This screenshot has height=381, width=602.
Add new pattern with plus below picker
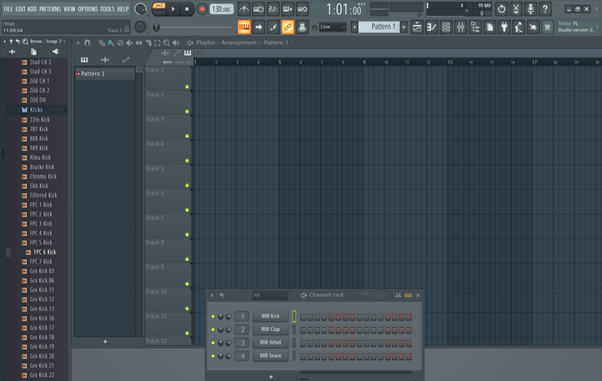click(x=105, y=341)
